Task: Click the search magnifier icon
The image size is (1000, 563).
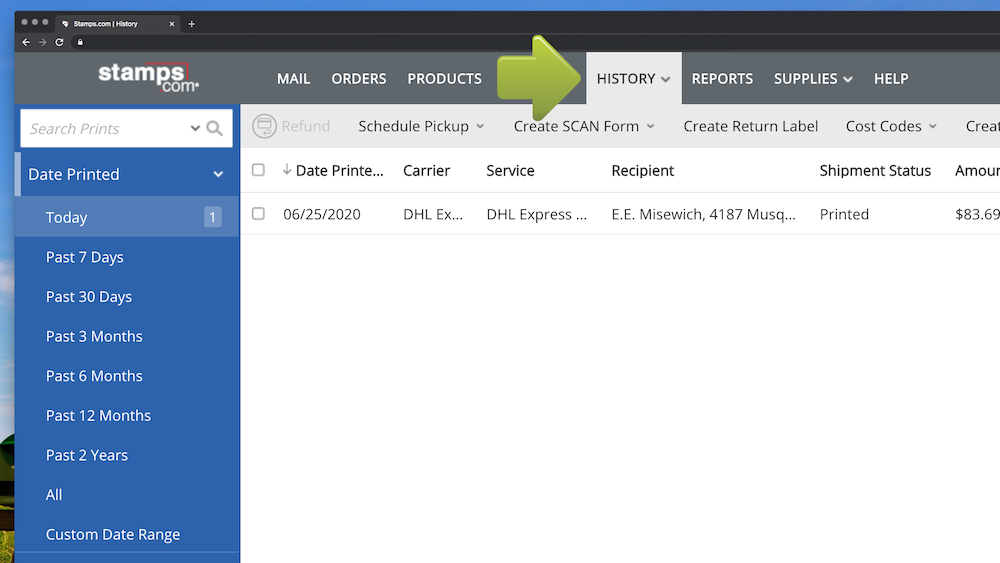Action: [215, 129]
